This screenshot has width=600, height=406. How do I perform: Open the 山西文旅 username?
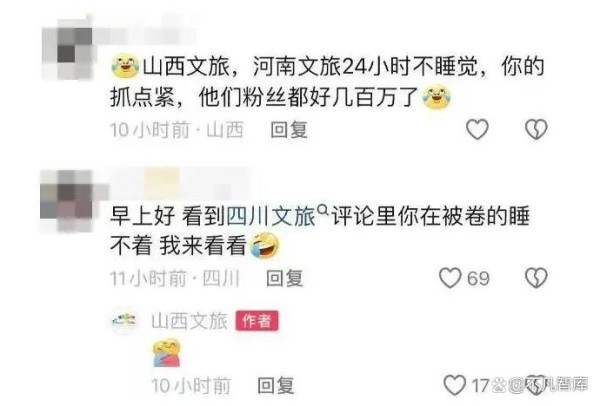coord(189,321)
